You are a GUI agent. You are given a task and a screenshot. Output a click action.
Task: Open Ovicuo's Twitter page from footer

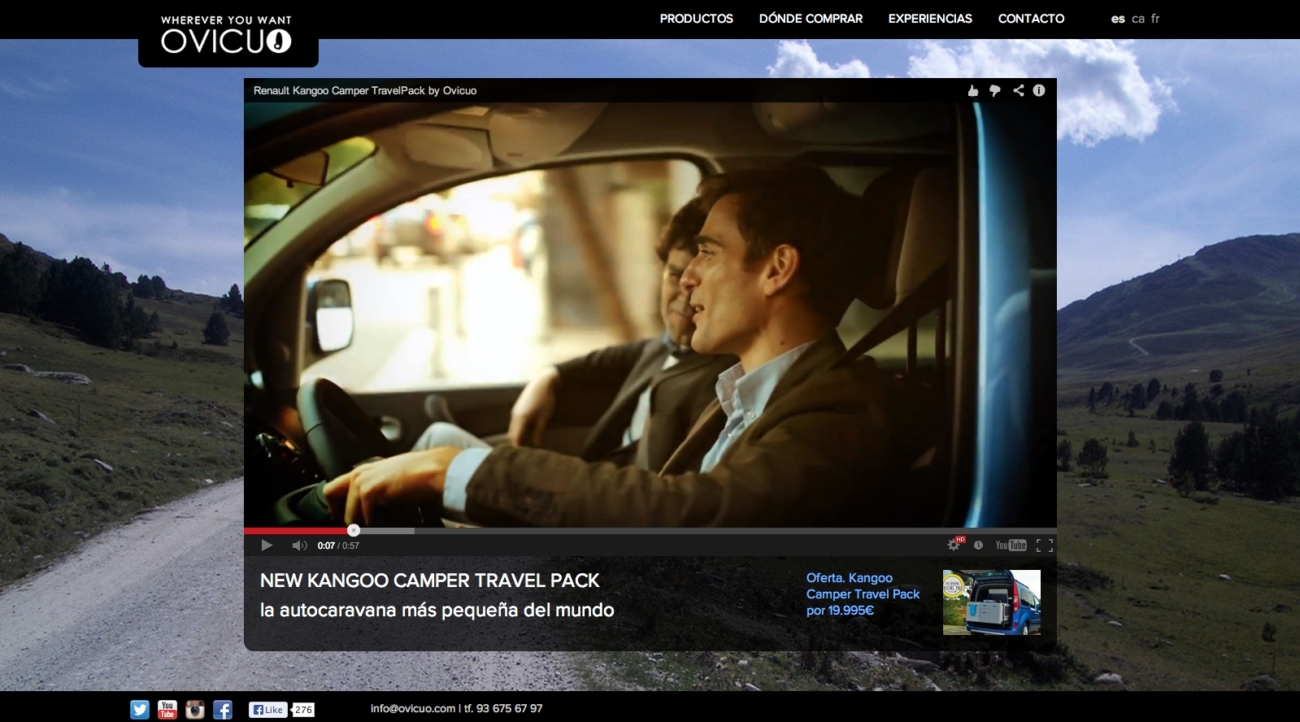coord(140,709)
